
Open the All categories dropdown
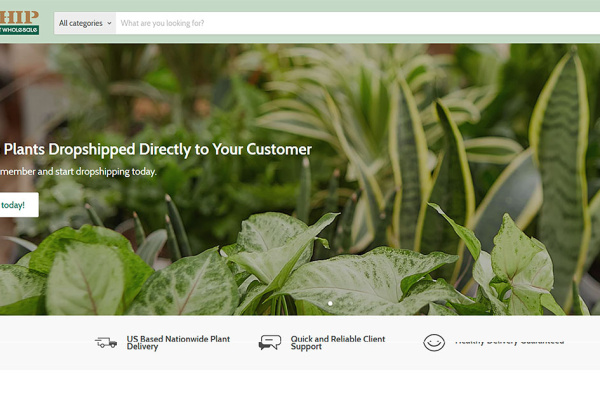click(x=85, y=23)
